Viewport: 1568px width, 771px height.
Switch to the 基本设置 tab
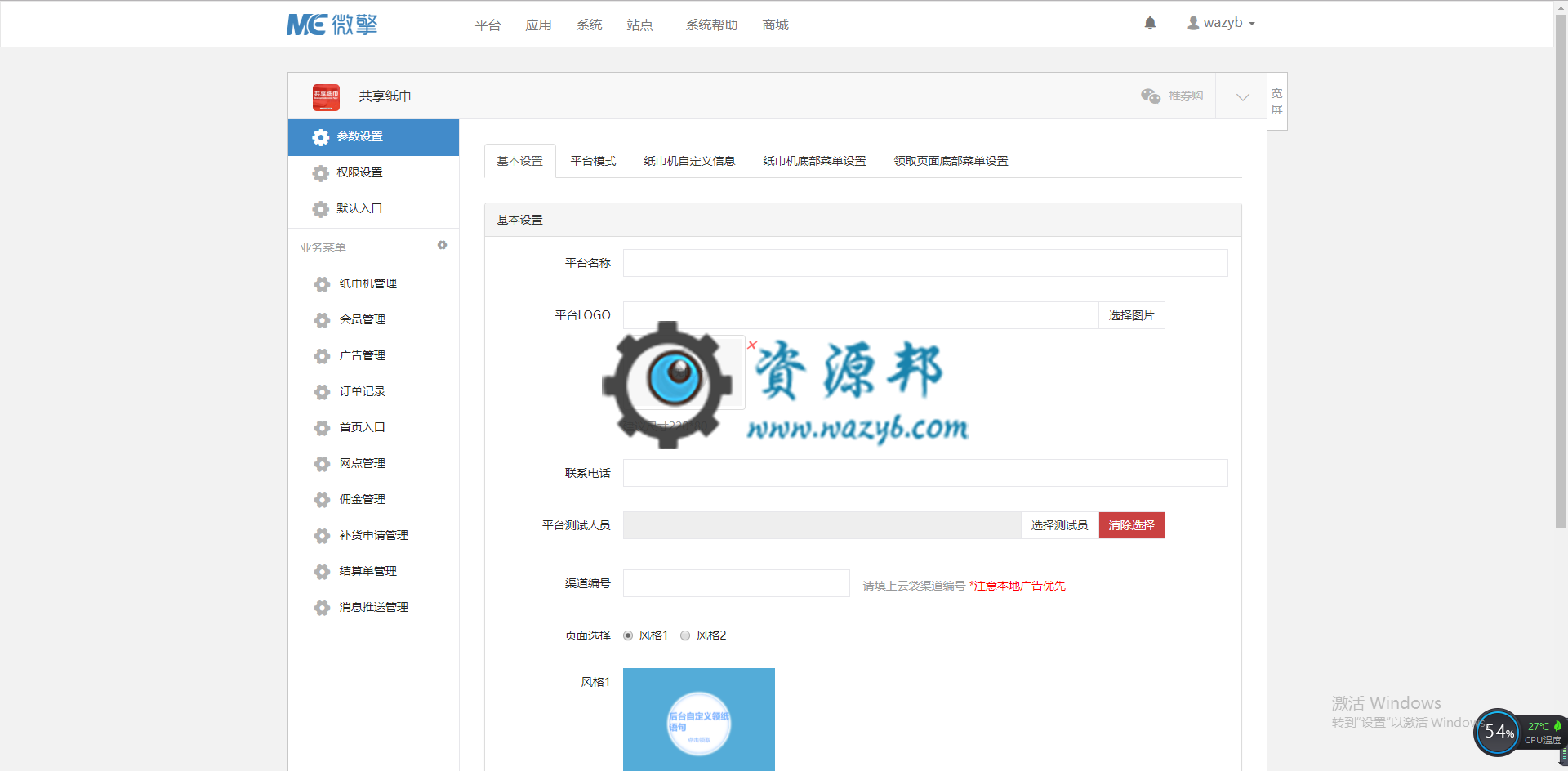tap(520, 161)
